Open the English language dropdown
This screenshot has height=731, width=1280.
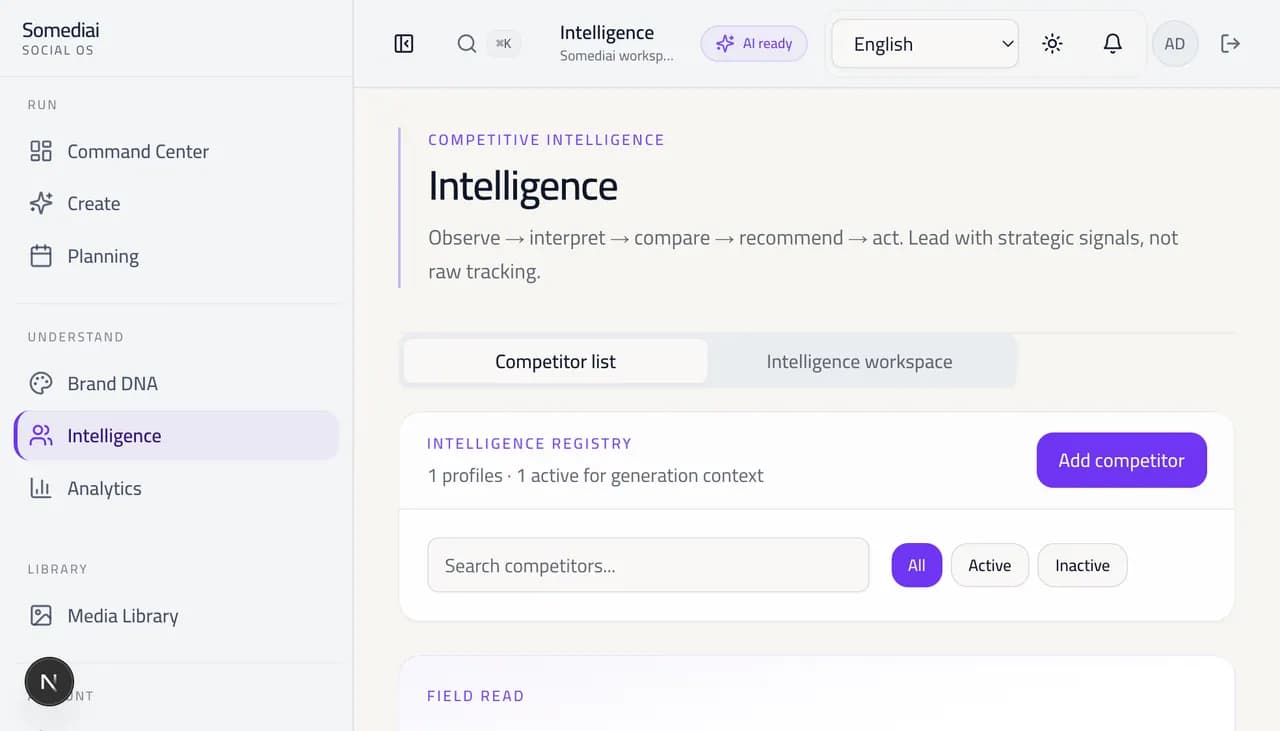pyautogui.click(x=923, y=43)
